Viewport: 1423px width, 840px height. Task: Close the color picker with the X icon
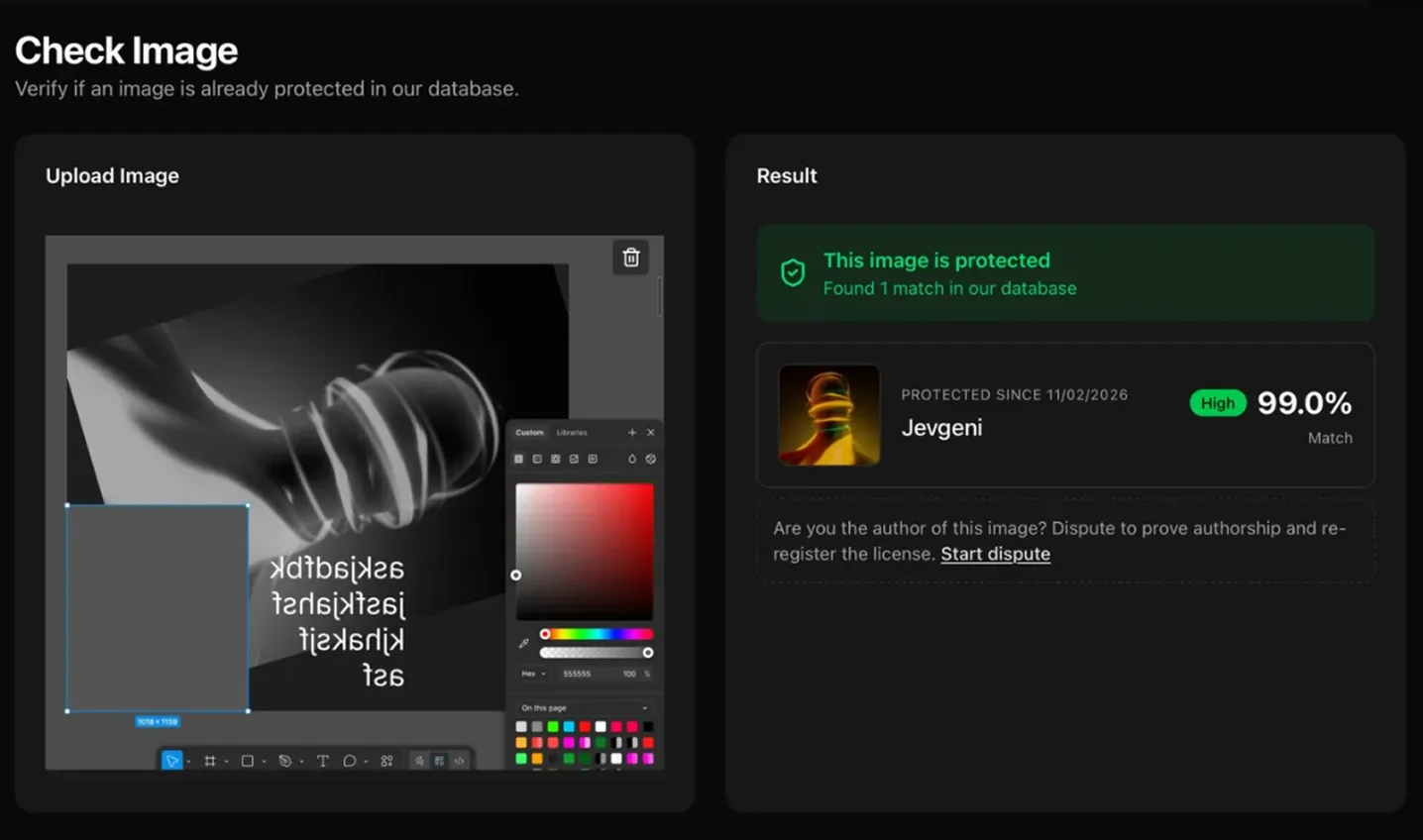pyautogui.click(x=651, y=433)
